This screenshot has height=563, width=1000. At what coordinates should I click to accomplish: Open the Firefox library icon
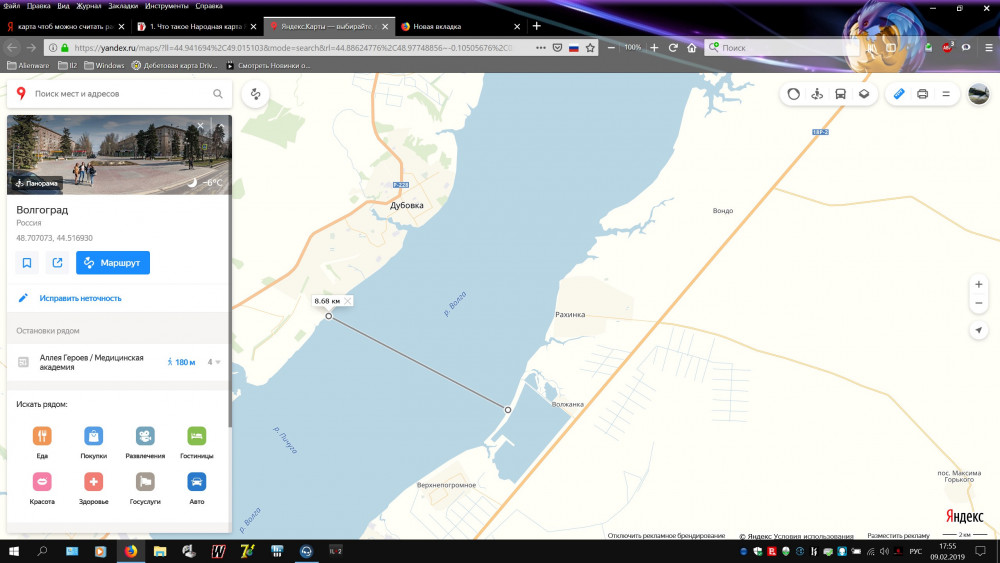(x=871, y=48)
